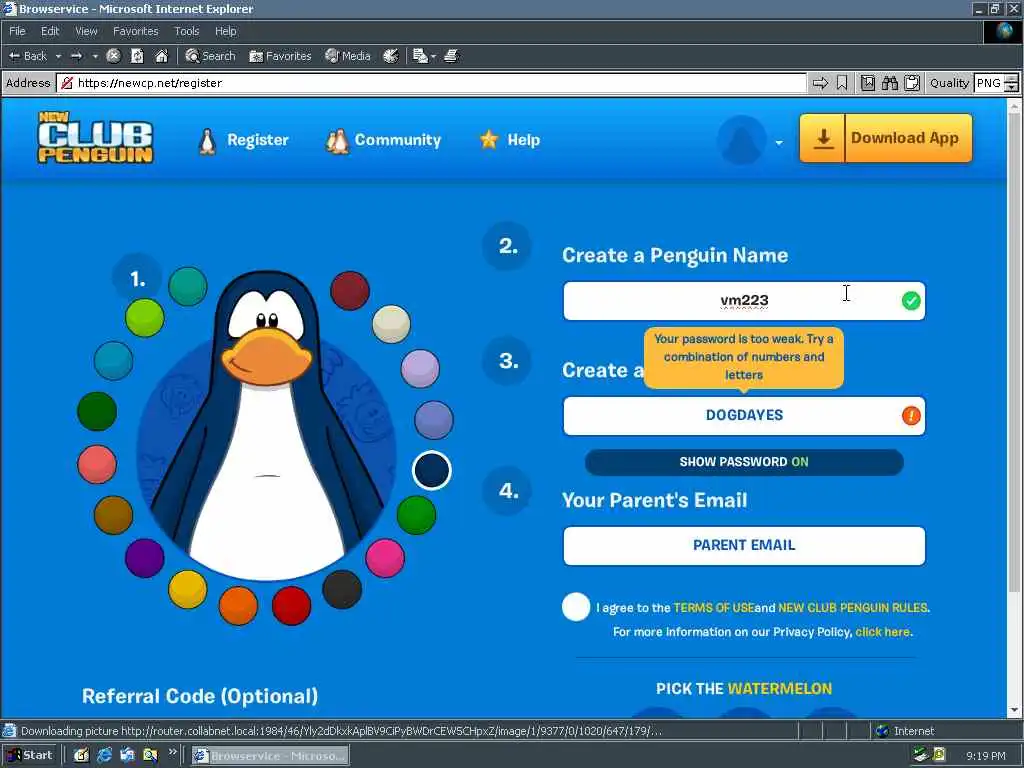Open the View menu
This screenshot has height=768, width=1024.
86,31
